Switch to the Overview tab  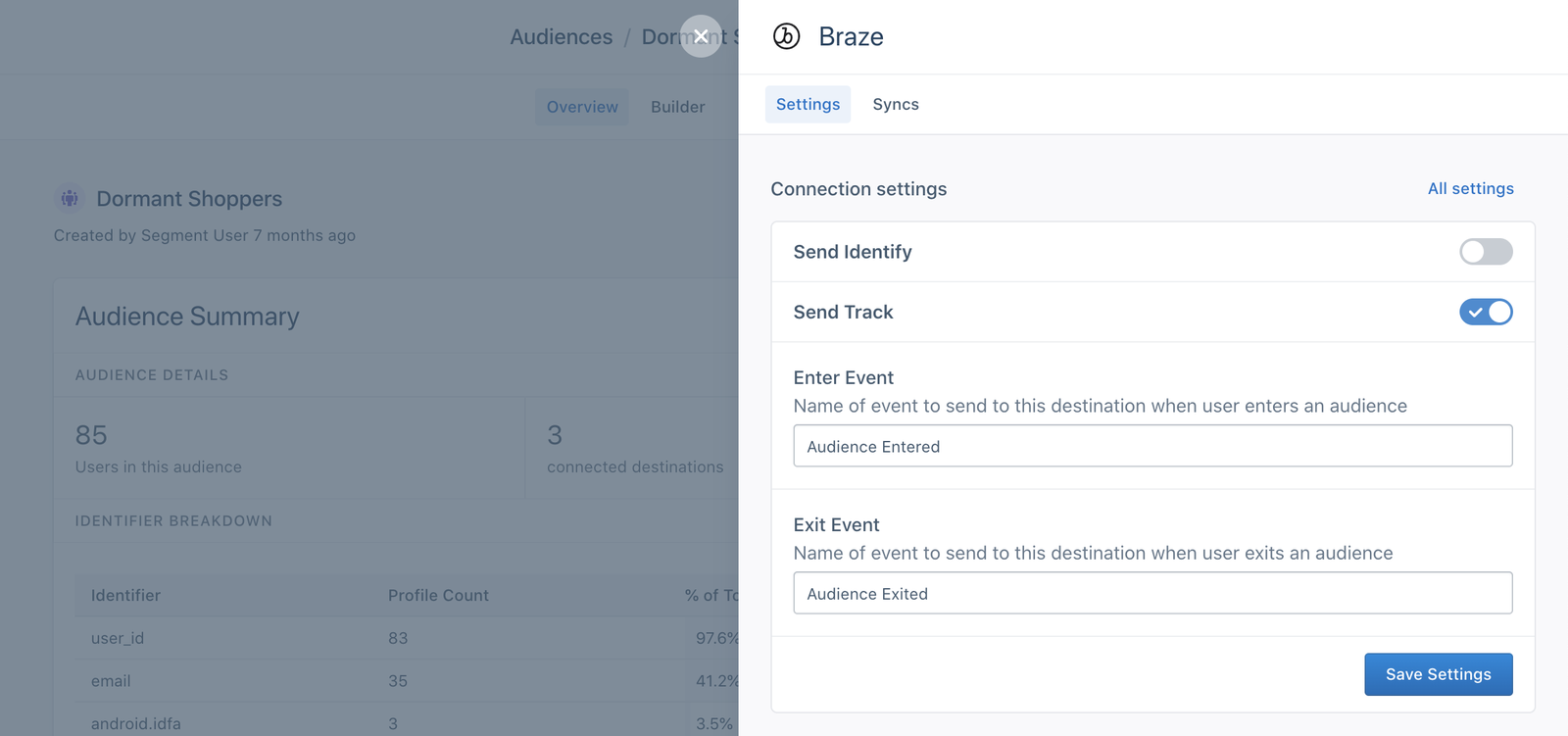pos(581,106)
